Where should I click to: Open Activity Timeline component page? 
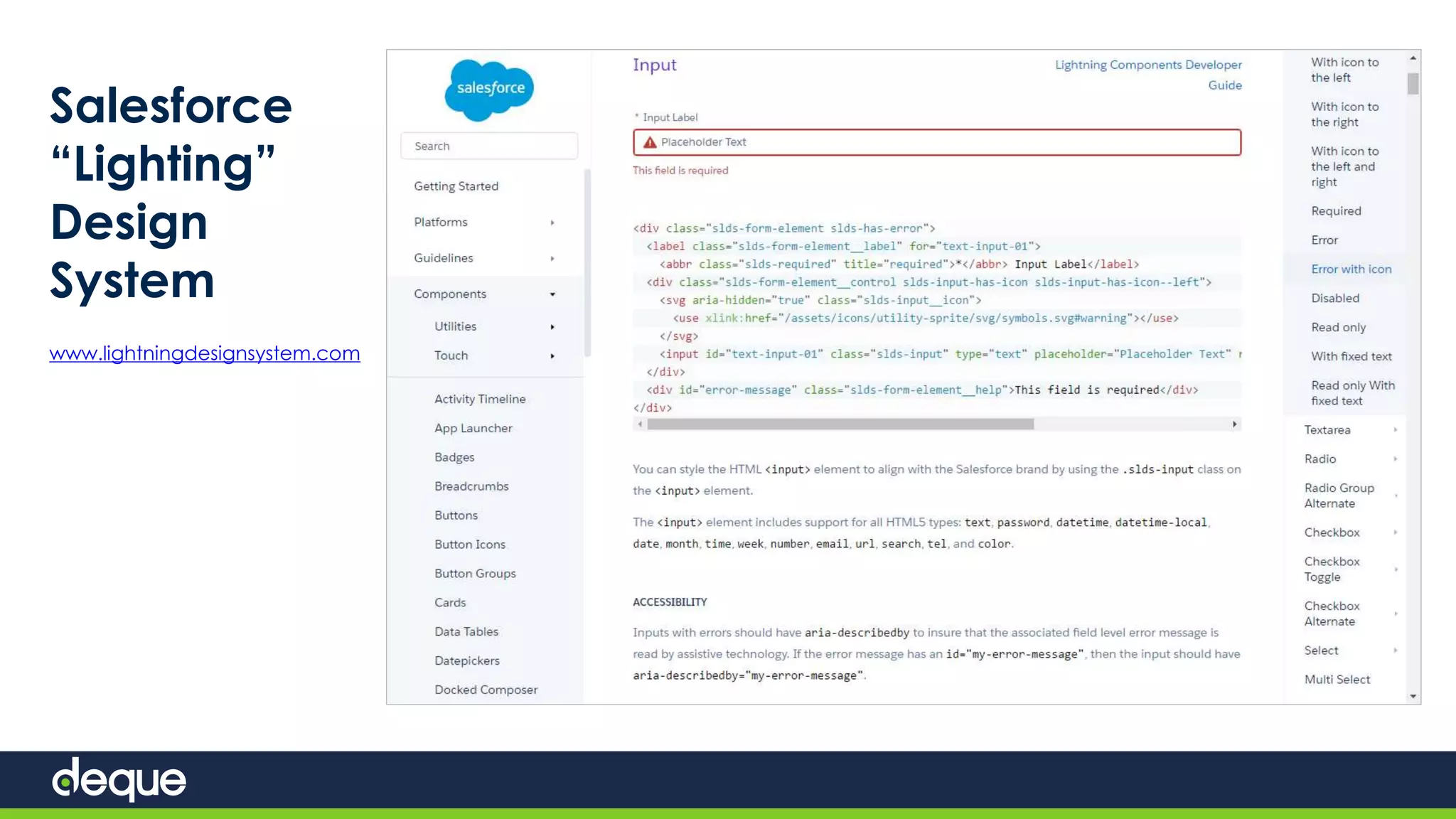(x=480, y=399)
